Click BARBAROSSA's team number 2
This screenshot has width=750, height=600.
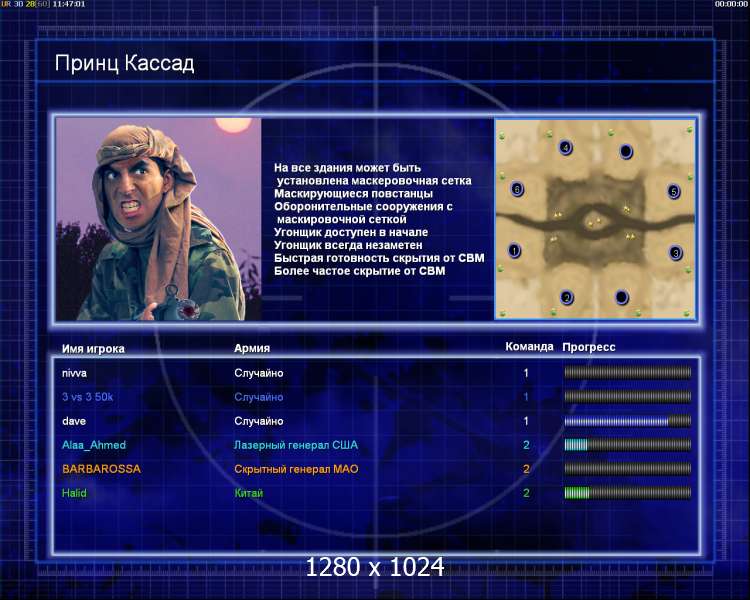click(x=526, y=469)
